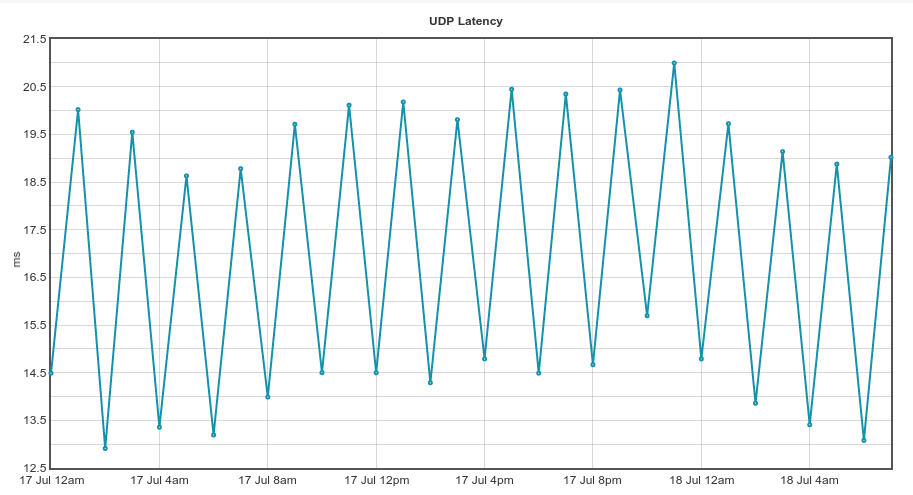
Task: Click the ms y-axis unit label
Action: (16, 259)
